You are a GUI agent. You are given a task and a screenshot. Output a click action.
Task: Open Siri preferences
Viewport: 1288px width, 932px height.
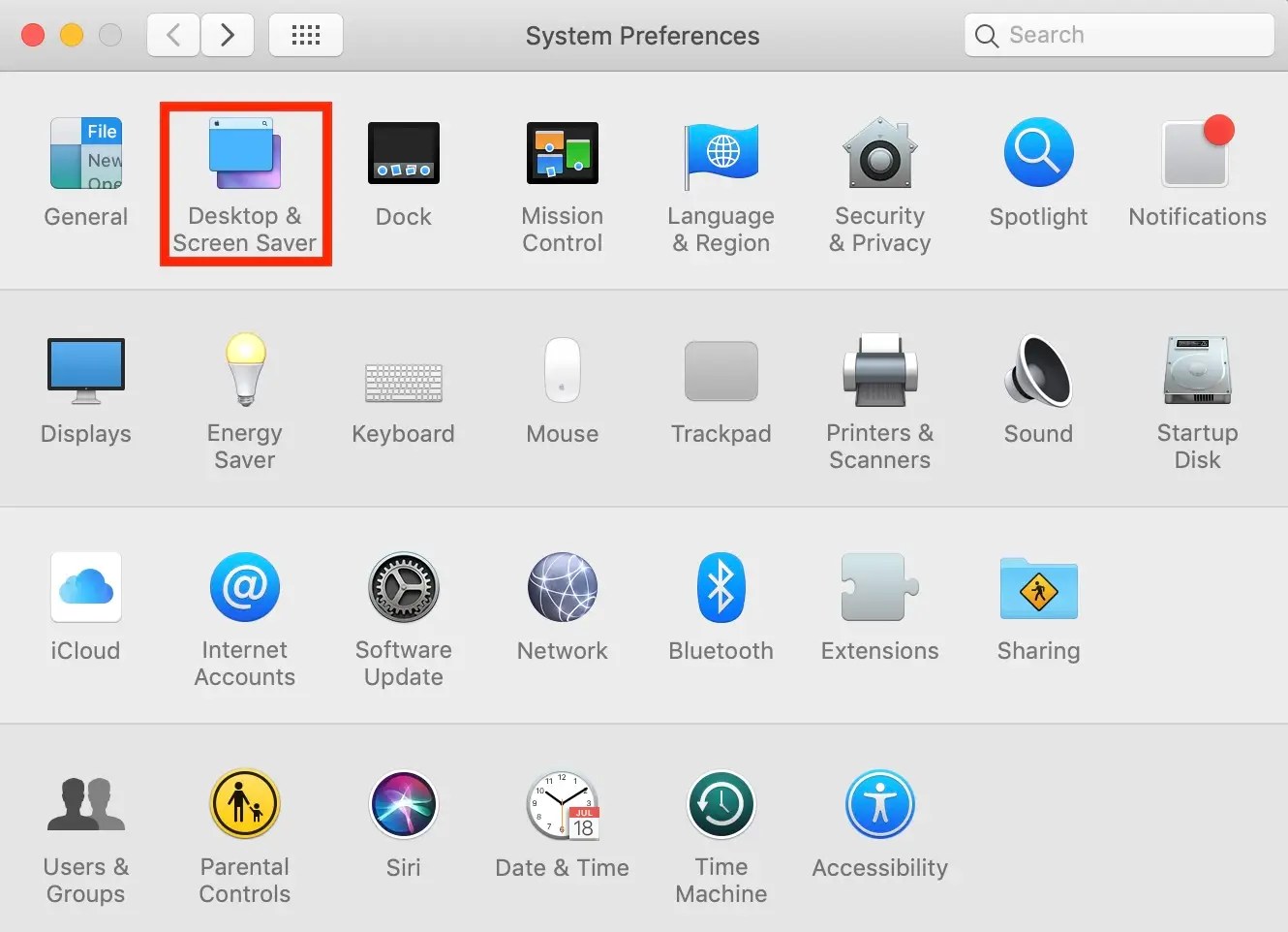pyautogui.click(x=403, y=805)
